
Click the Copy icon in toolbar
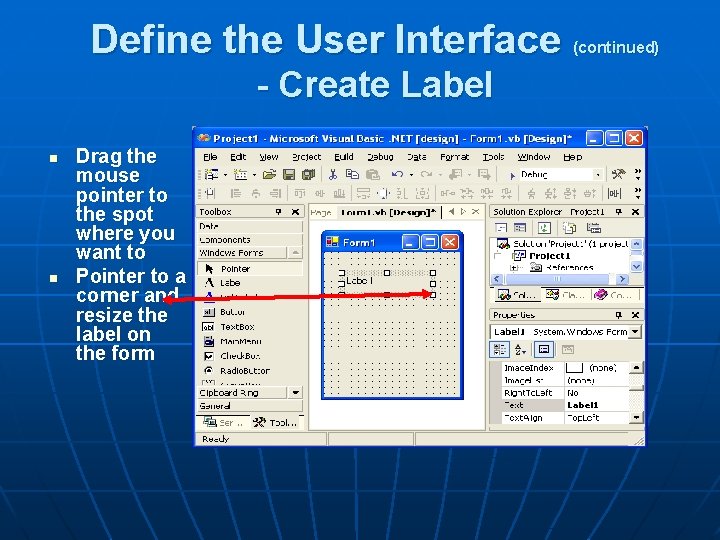point(352,174)
